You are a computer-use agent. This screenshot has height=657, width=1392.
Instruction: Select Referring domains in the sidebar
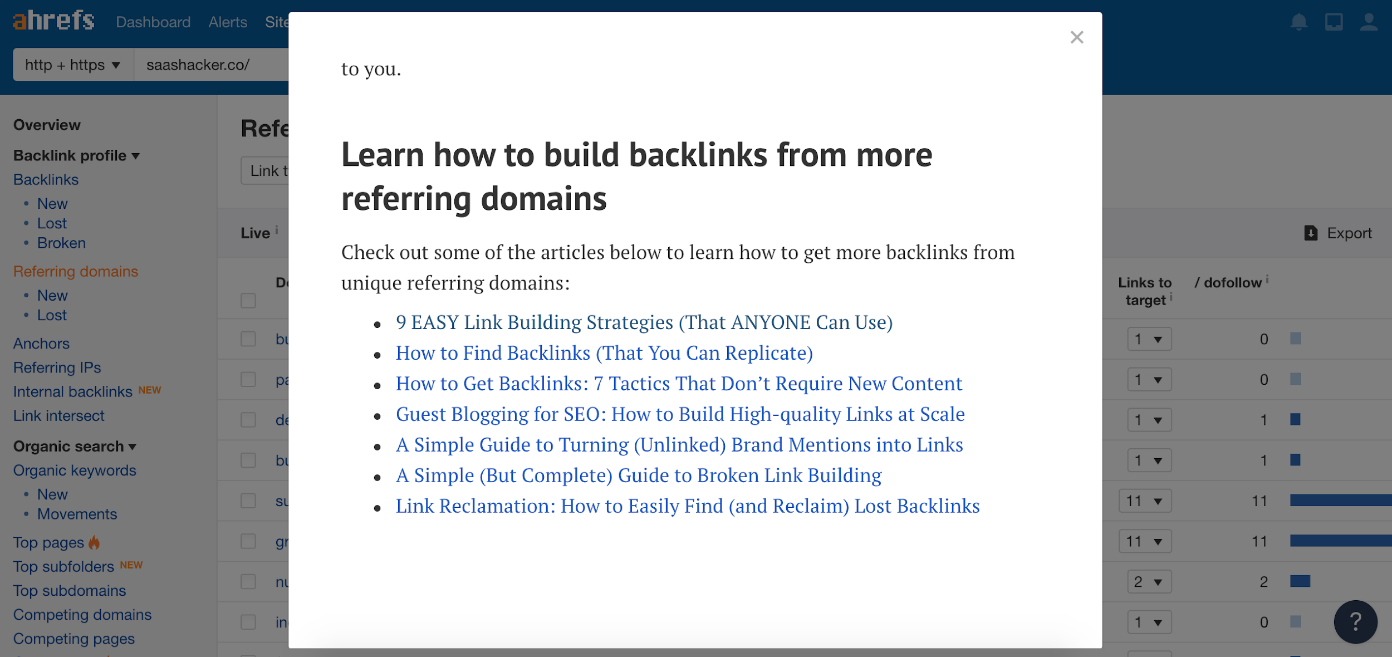pos(76,272)
